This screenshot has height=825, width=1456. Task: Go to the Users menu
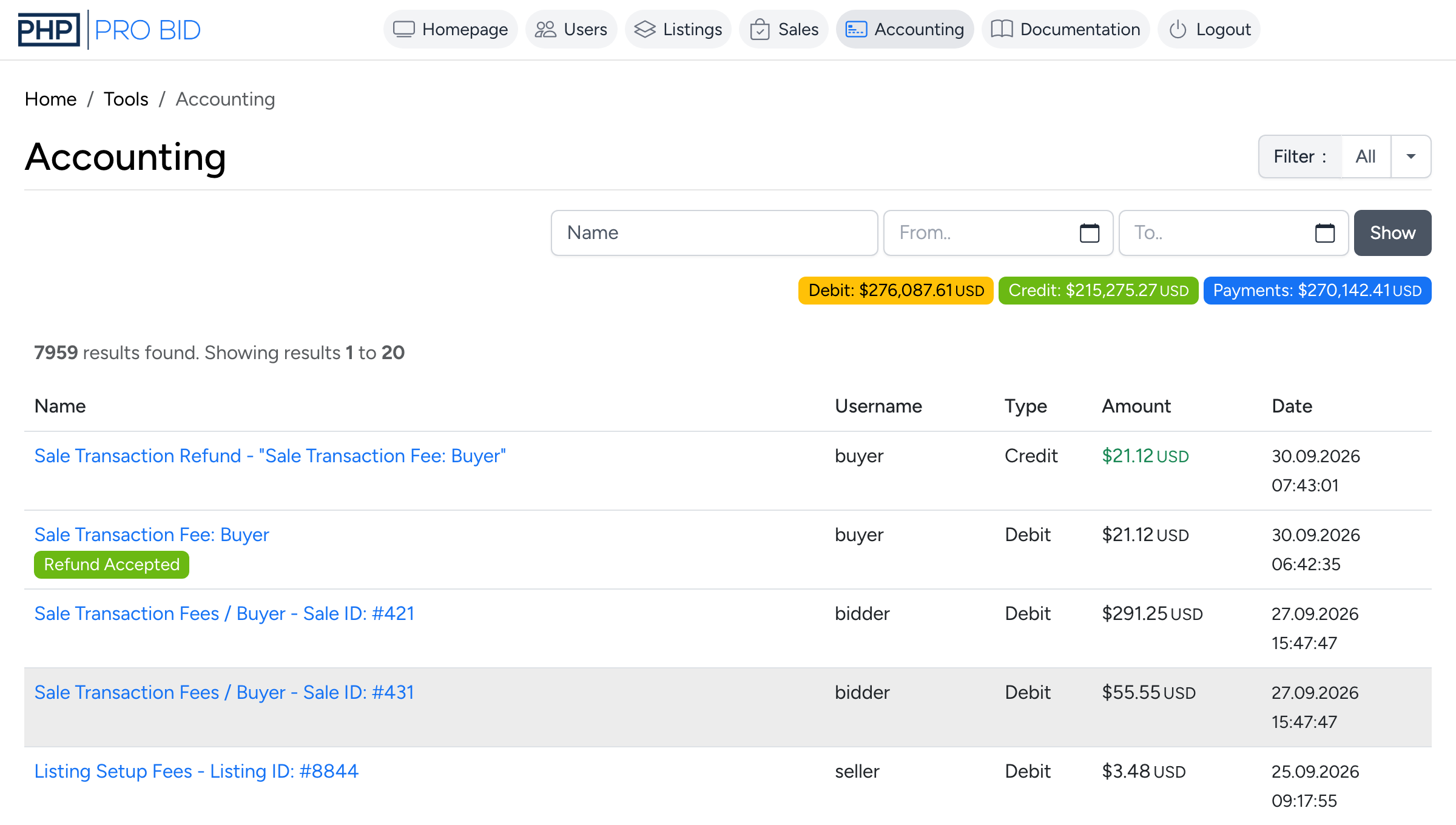point(571,29)
